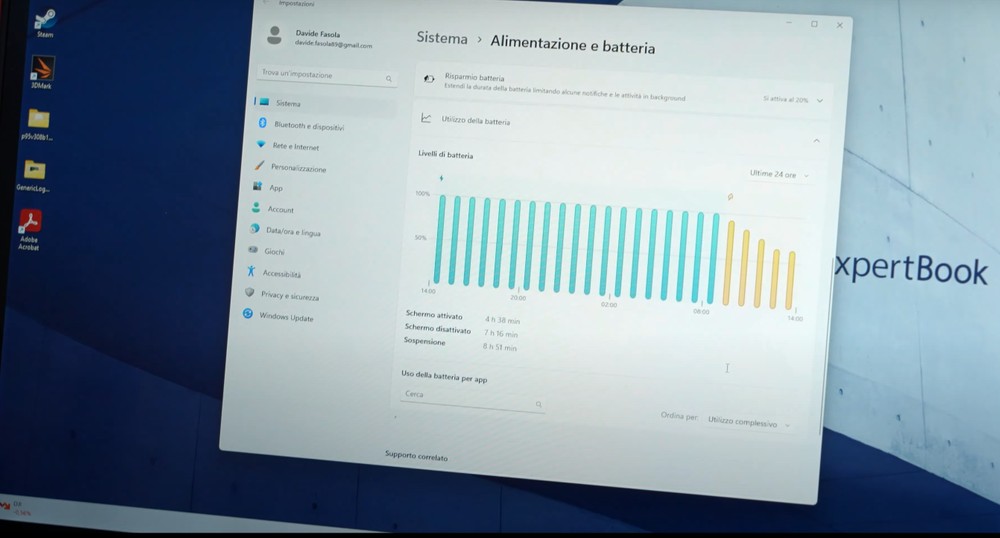Click the Giochi controller icon
1000x538 pixels.
coord(253,249)
